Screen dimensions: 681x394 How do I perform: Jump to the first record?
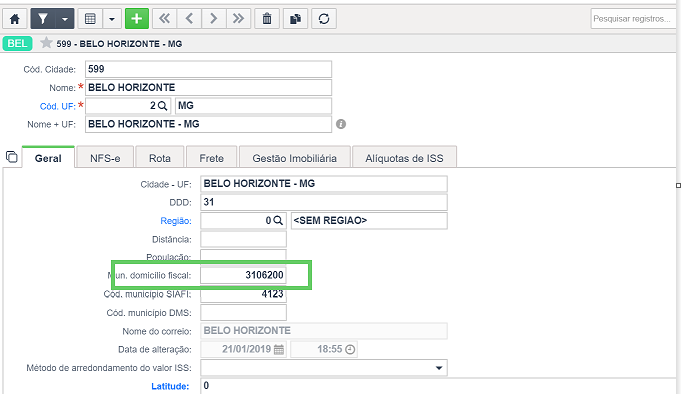point(164,19)
